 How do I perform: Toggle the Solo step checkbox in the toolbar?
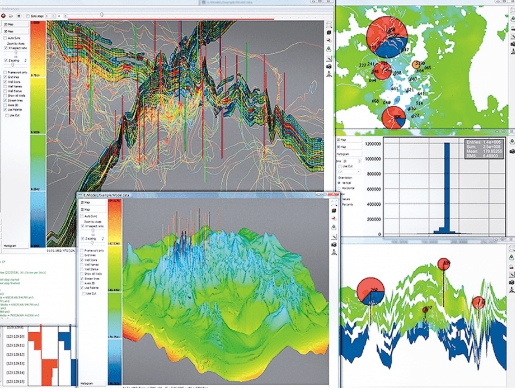tap(28, 16)
